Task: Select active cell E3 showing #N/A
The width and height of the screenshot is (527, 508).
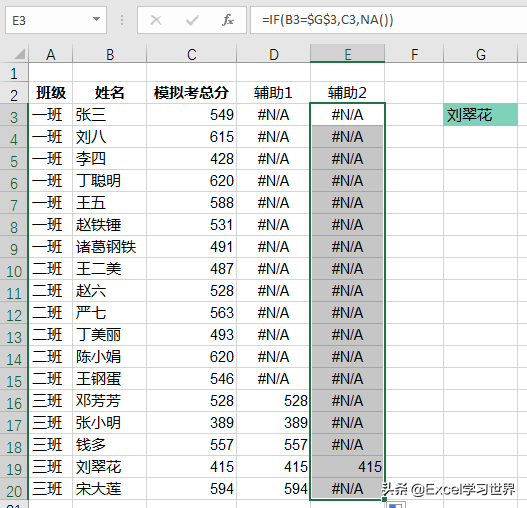Action: click(348, 115)
